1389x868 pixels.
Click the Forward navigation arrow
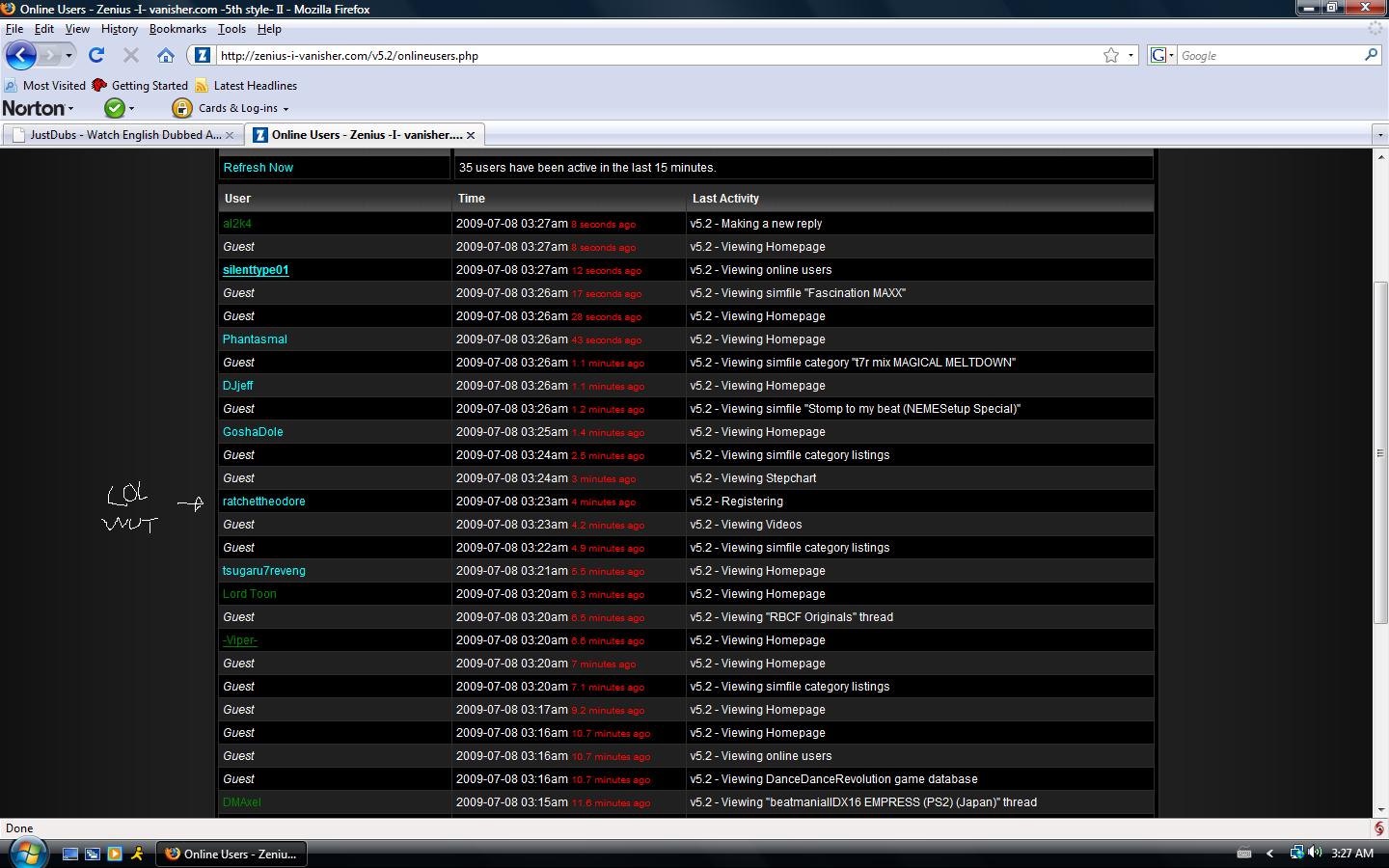51,55
